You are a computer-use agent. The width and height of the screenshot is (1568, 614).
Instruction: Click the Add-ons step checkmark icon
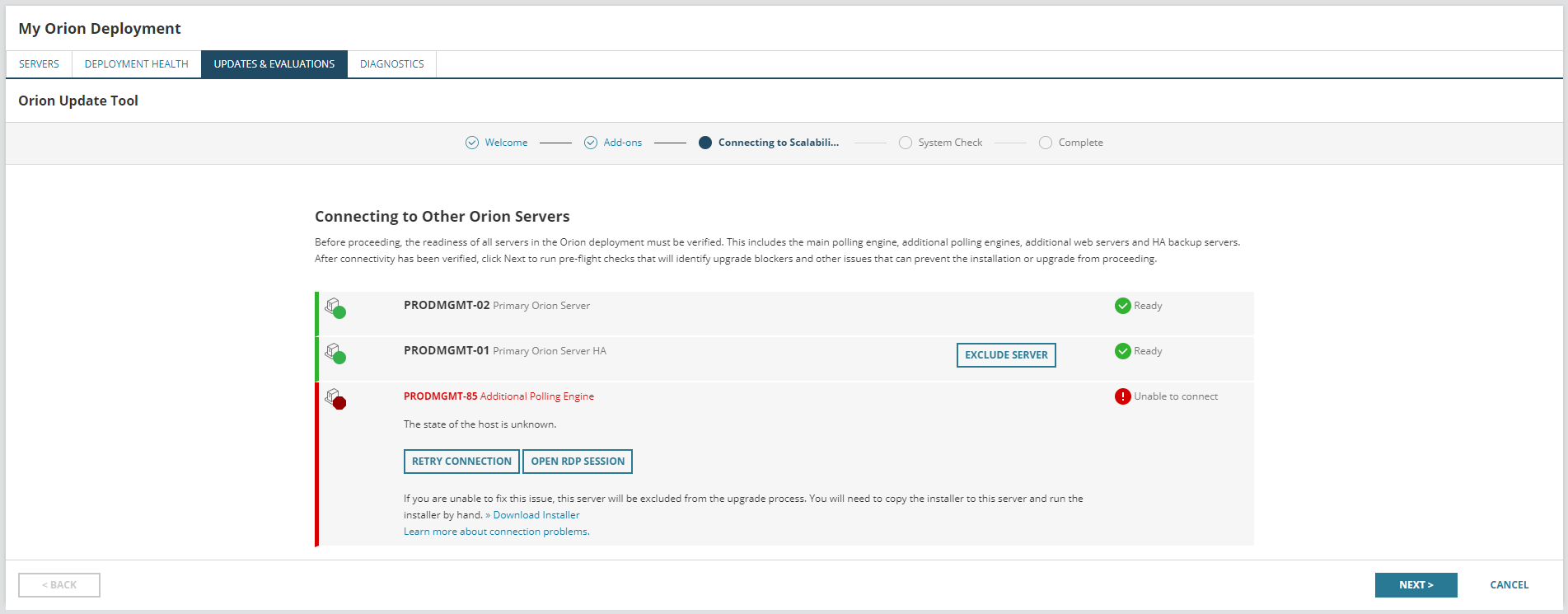591,143
